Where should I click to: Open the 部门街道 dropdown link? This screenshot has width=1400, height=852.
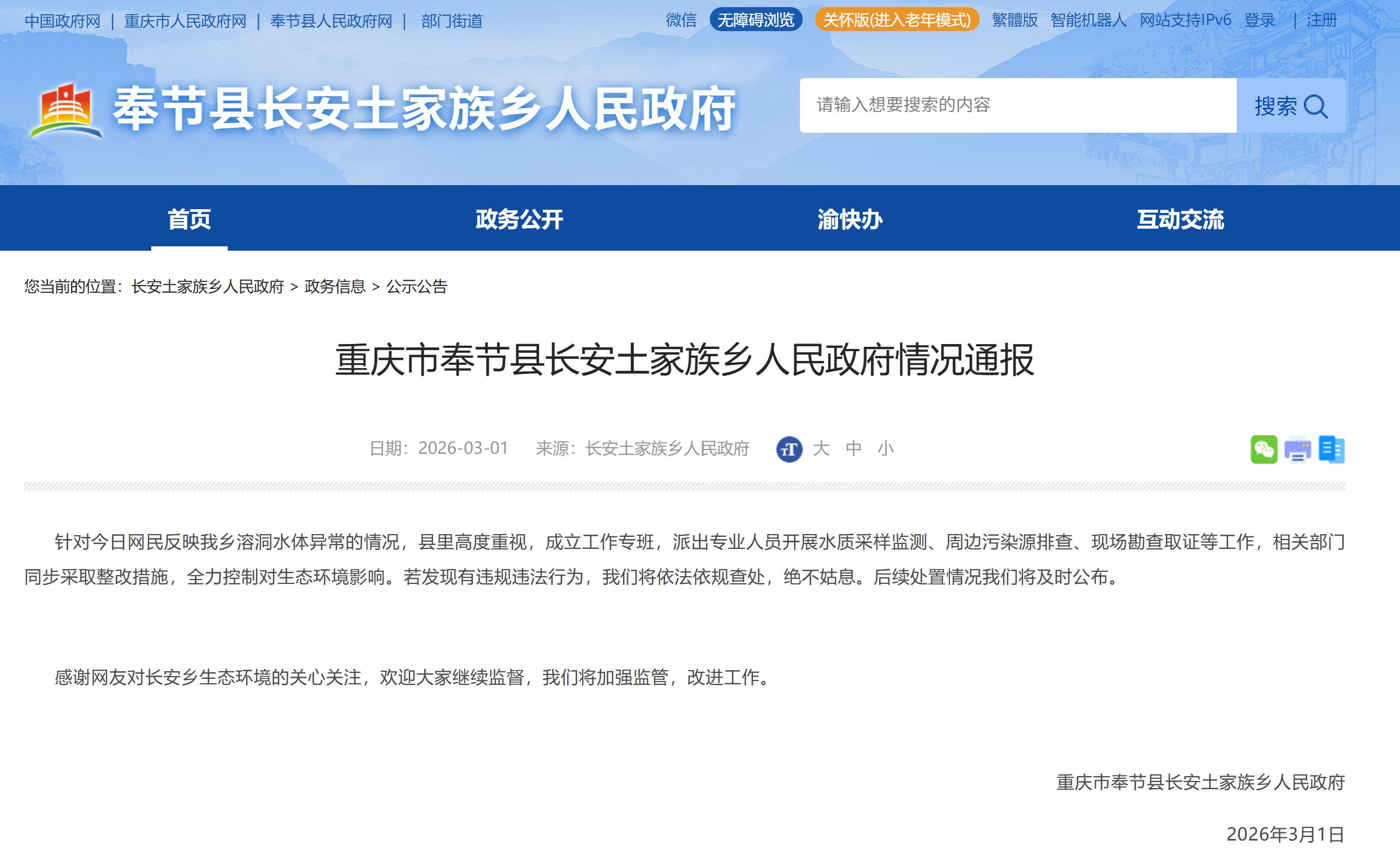[452, 21]
